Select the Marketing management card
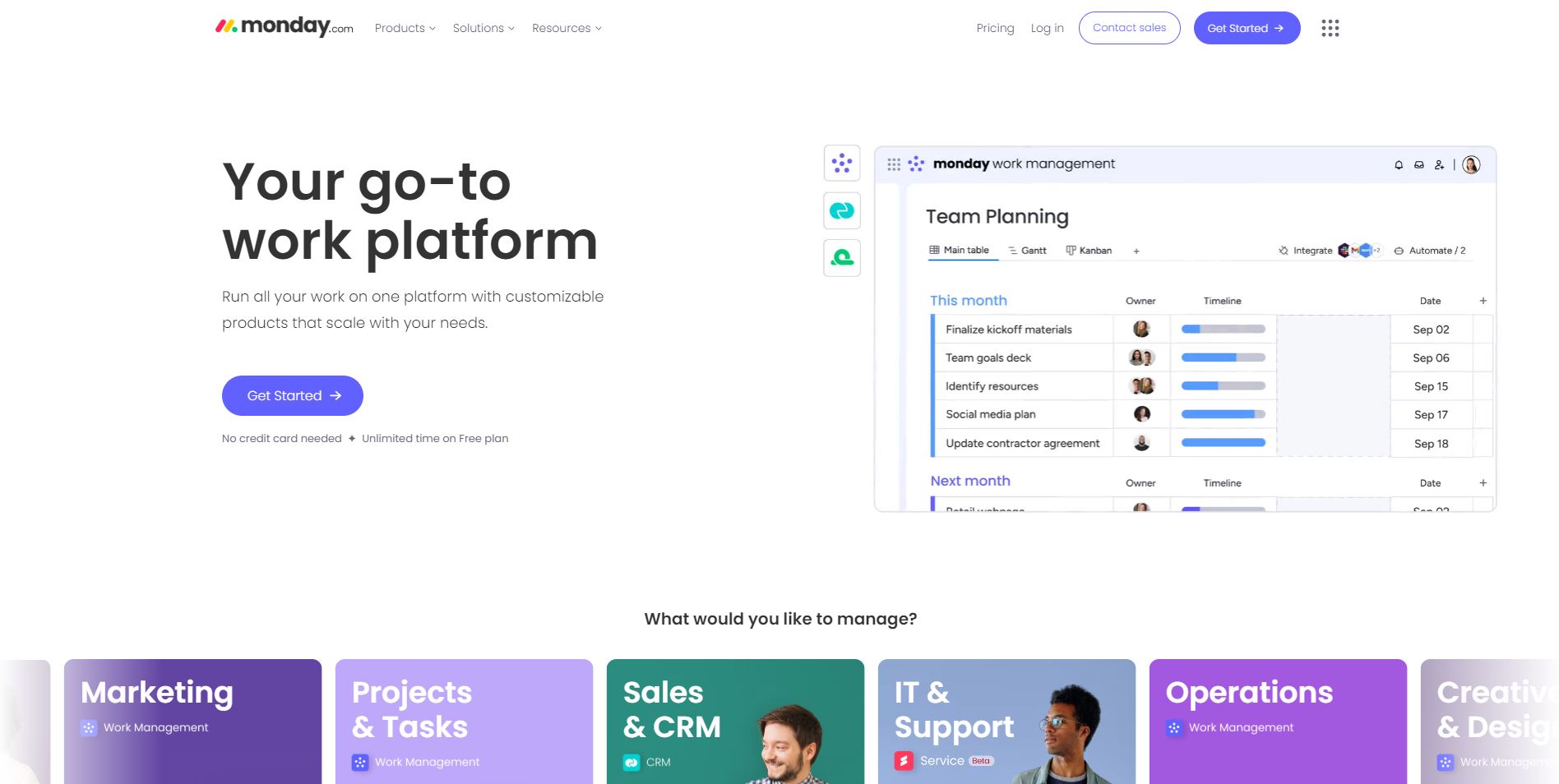Screen dimensions: 1559x784 coord(192,721)
